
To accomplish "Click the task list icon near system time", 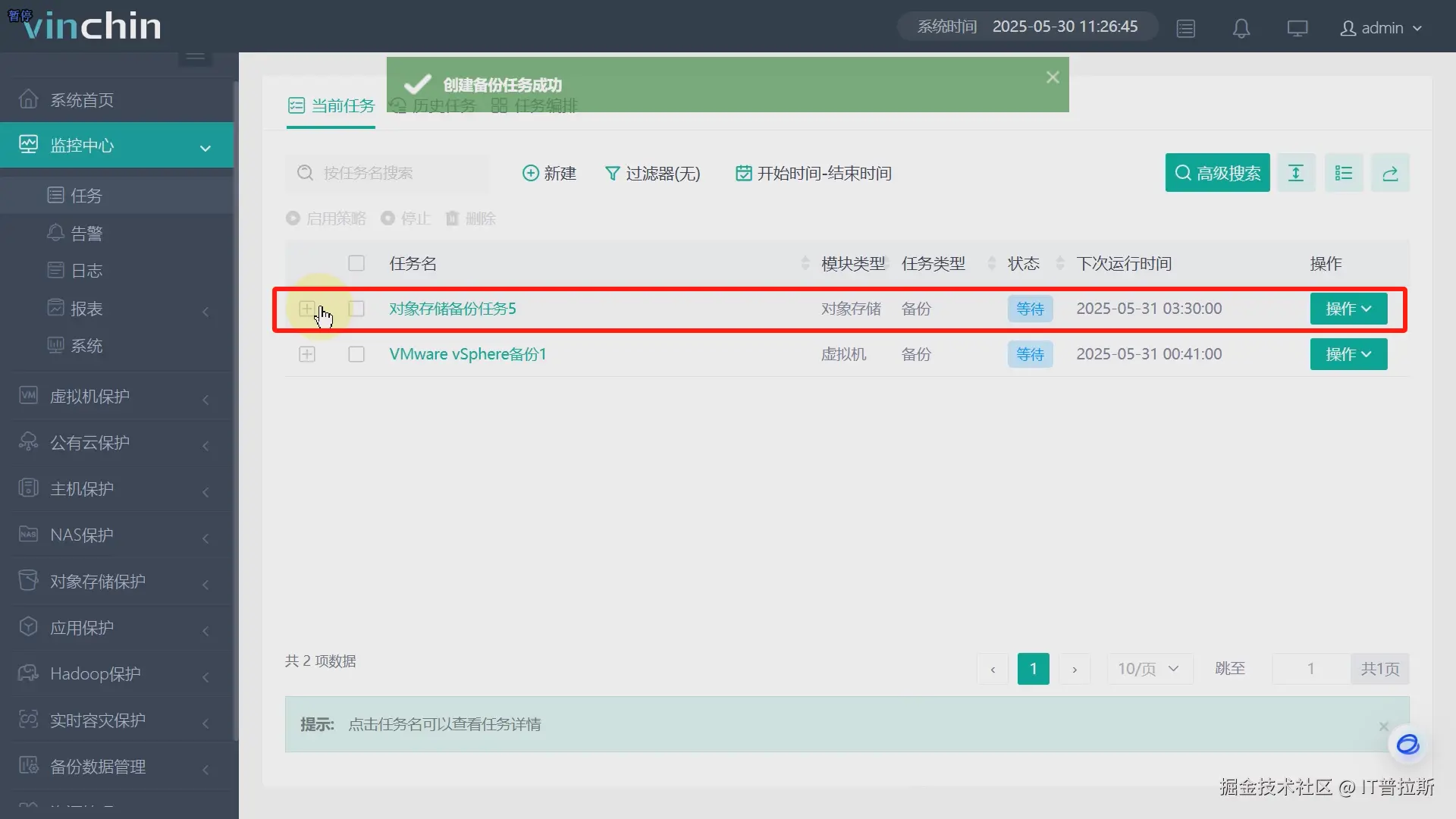I will pos(1185,28).
